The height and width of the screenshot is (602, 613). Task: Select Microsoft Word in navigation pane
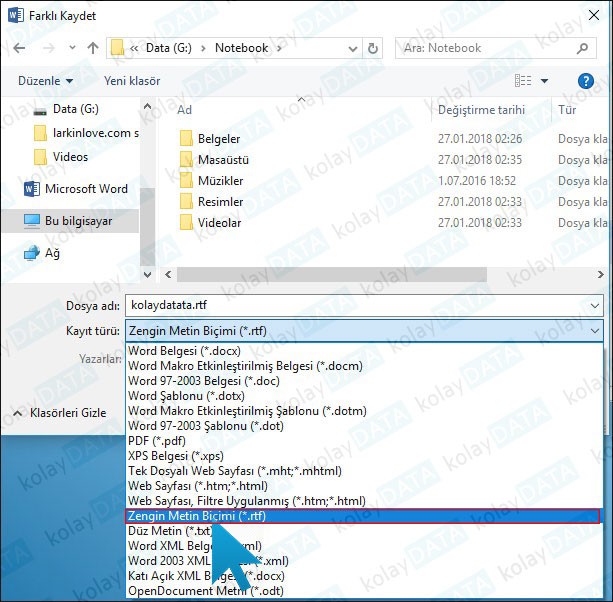(85, 188)
